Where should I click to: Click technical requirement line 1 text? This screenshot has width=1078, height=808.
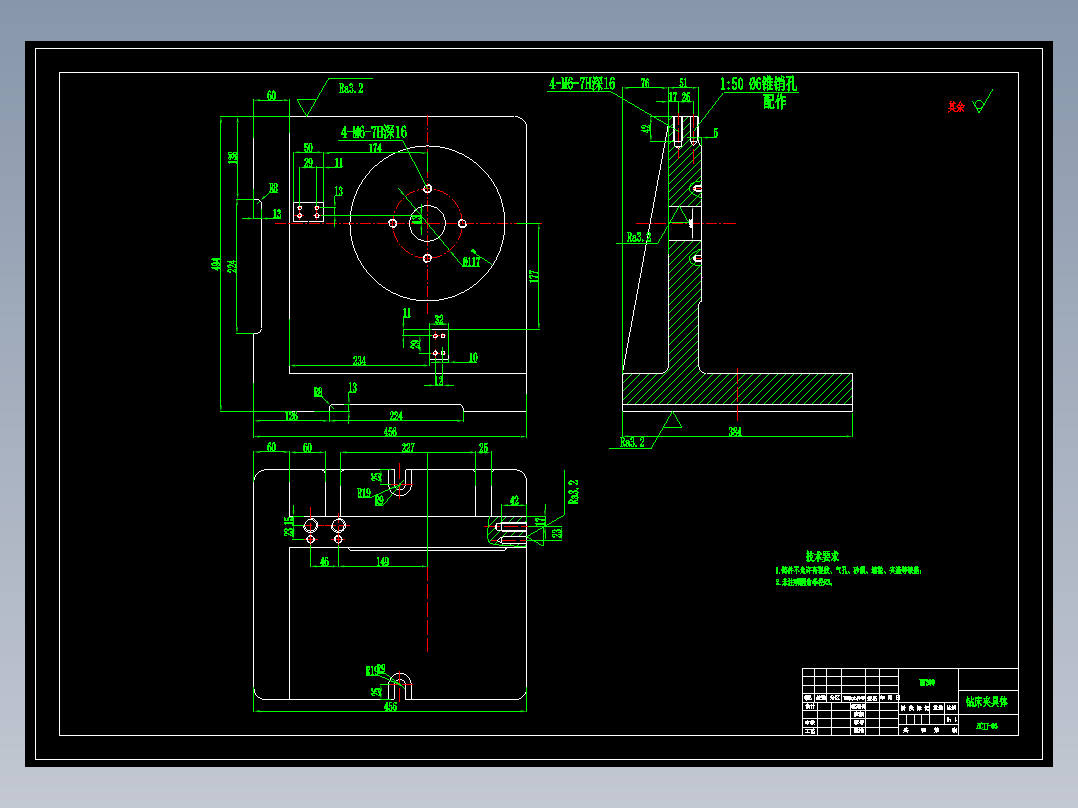click(848, 570)
